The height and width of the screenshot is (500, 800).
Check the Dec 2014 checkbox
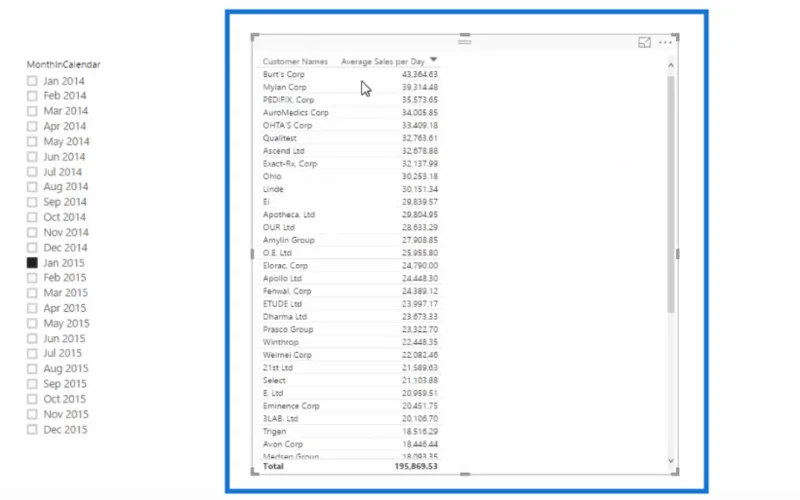[32, 247]
